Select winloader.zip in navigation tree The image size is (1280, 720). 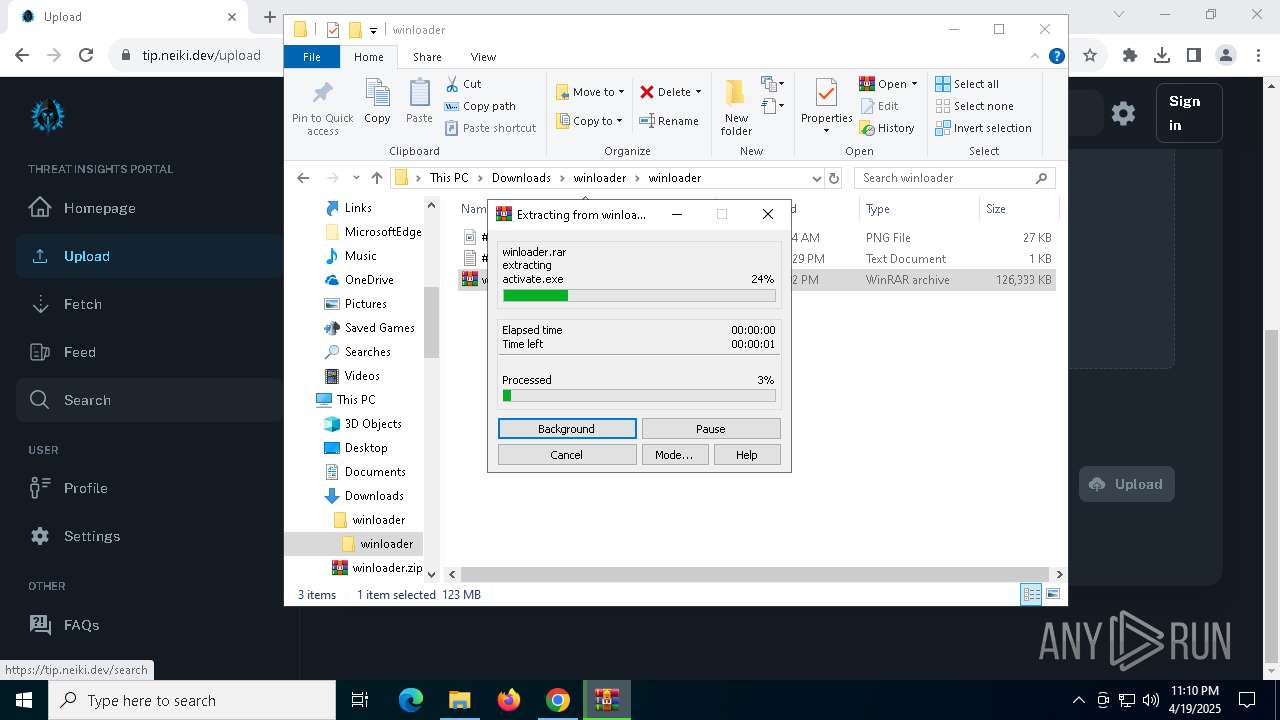[x=378, y=568]
